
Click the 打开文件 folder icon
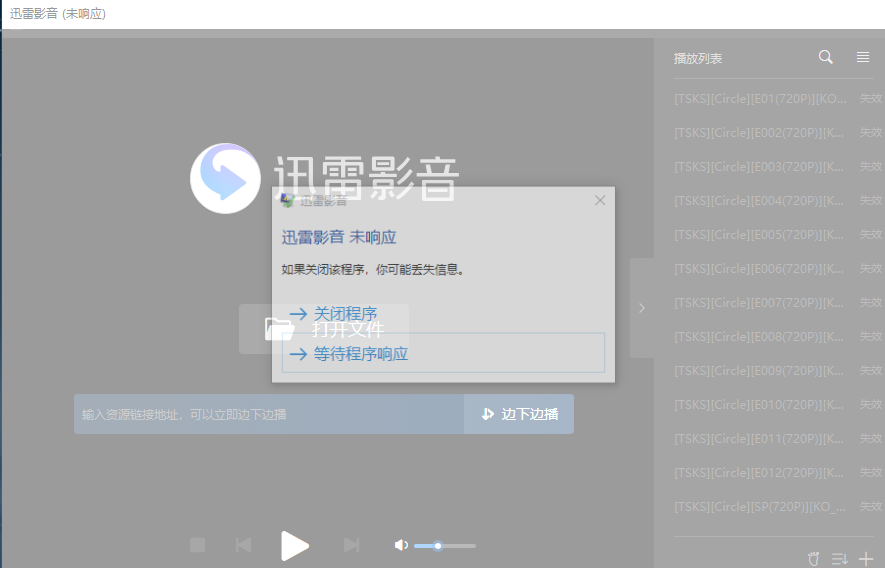279,329
